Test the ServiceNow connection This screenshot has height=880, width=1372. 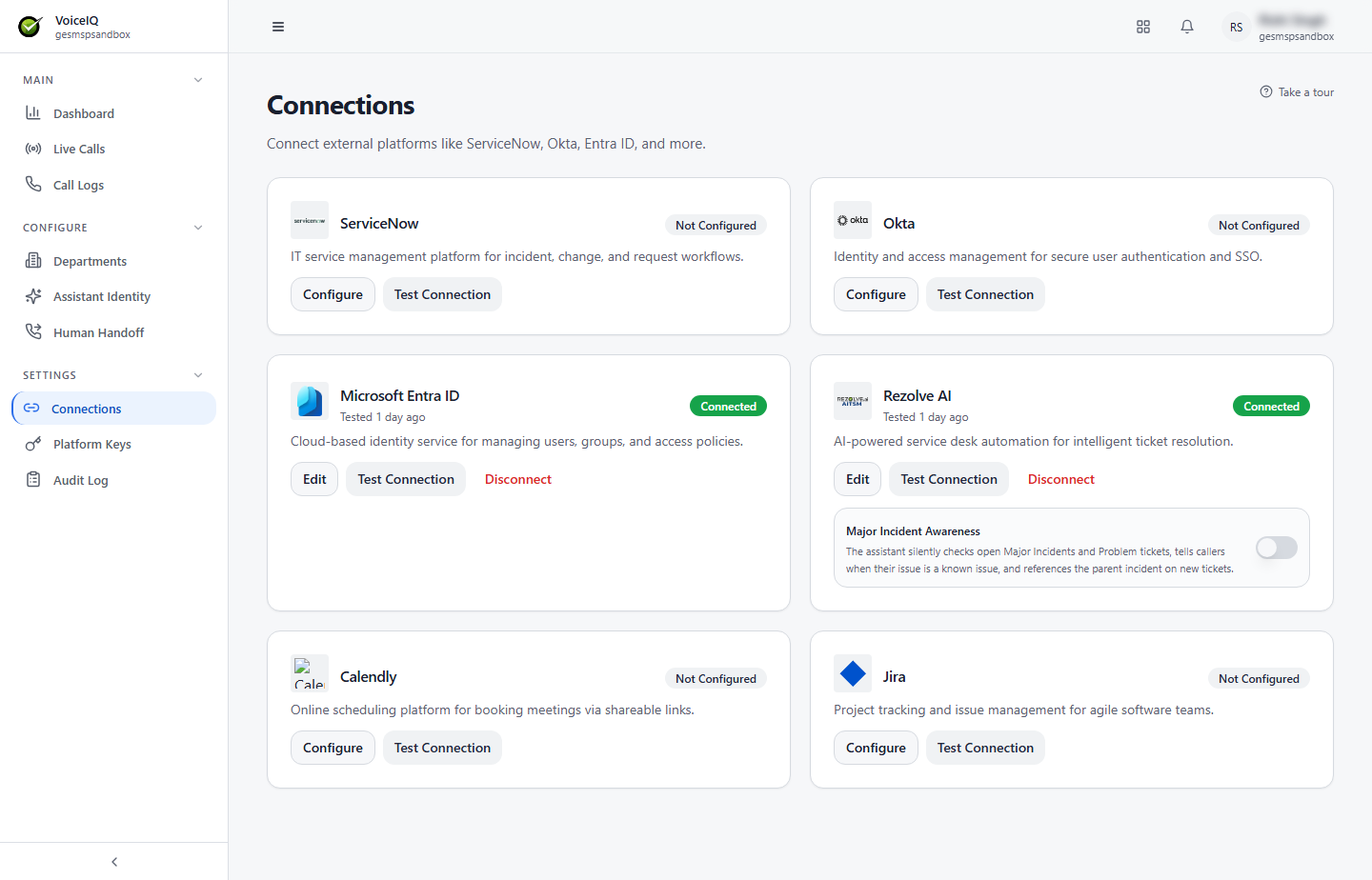442,294
